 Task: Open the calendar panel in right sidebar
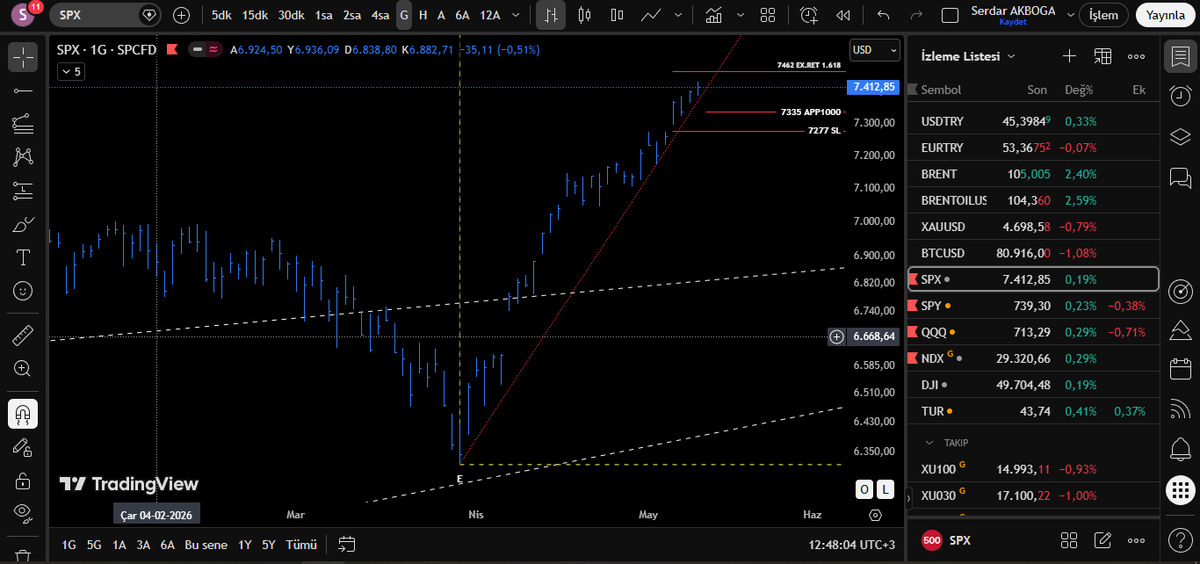point(1180,370)
